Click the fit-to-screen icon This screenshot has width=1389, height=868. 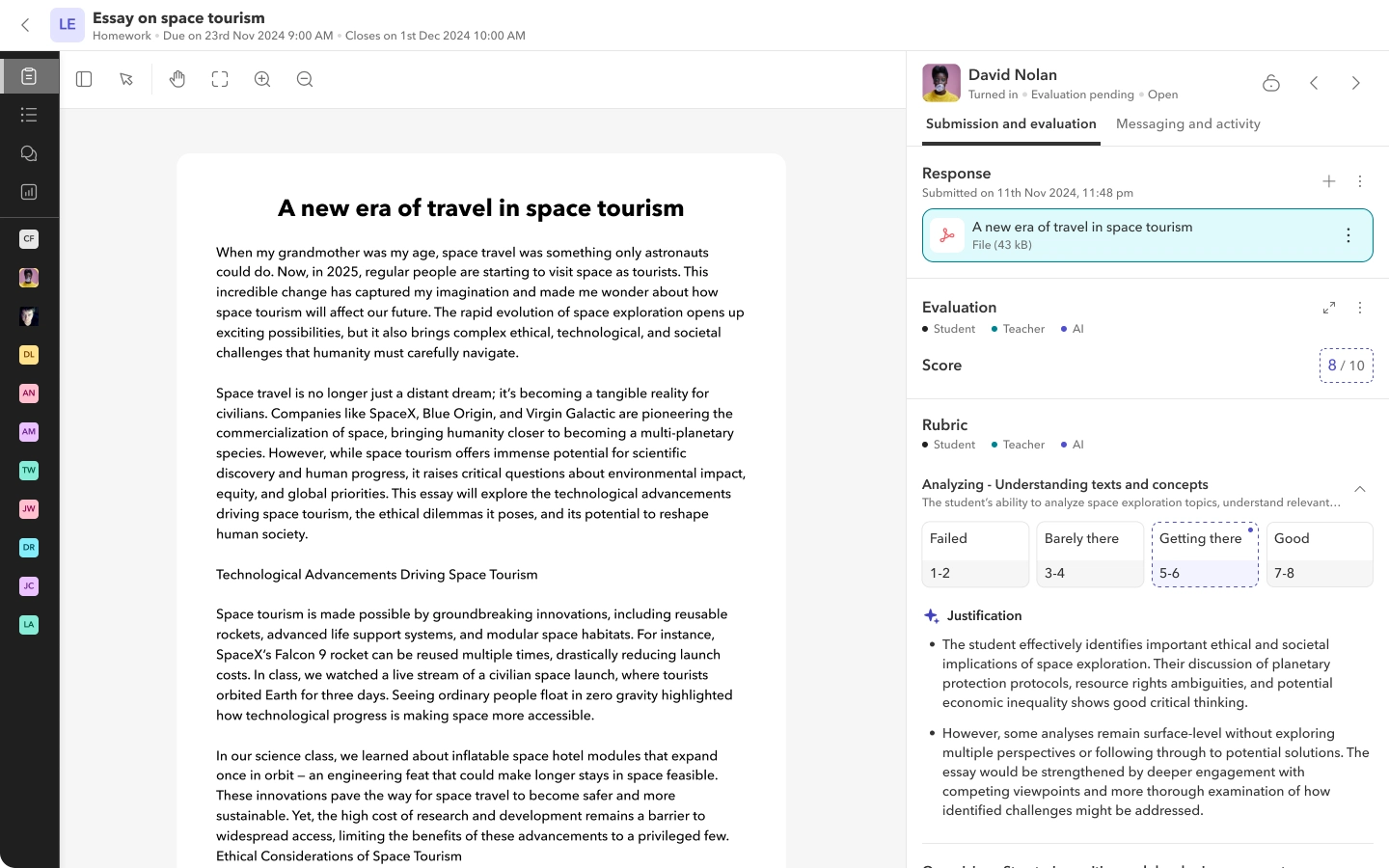(x=220, y=79)
